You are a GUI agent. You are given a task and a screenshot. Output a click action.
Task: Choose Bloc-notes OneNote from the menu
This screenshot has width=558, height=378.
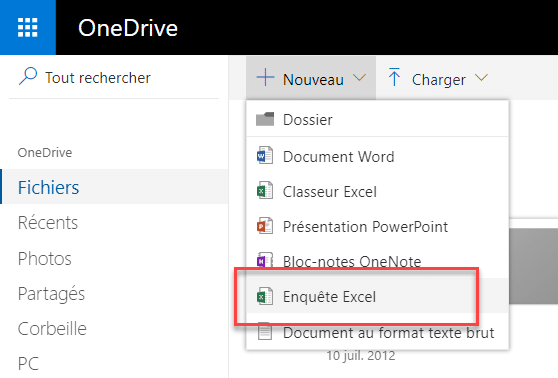(378, 261)
